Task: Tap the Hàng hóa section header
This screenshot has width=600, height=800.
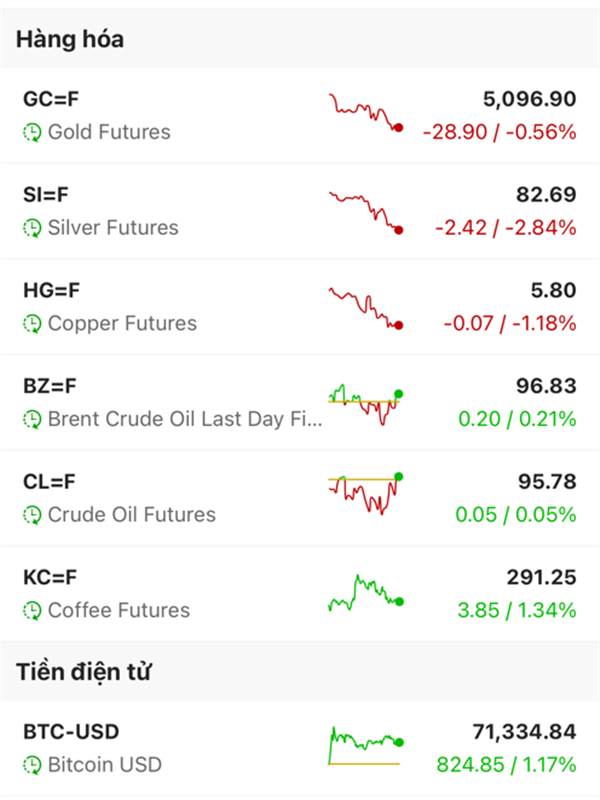Action: (x=70, y=39)
